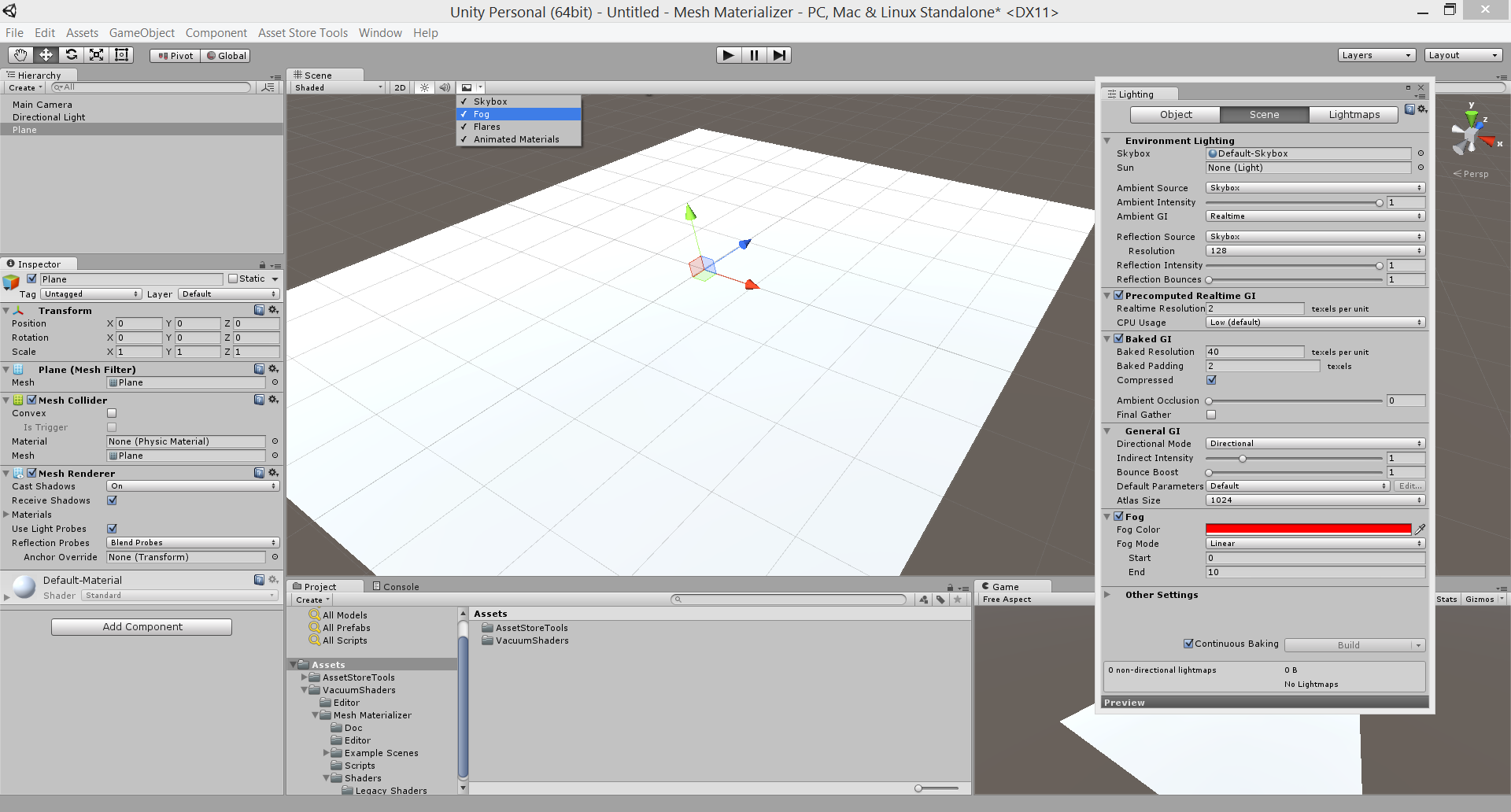Click the Add Component button

pos(141,626)
